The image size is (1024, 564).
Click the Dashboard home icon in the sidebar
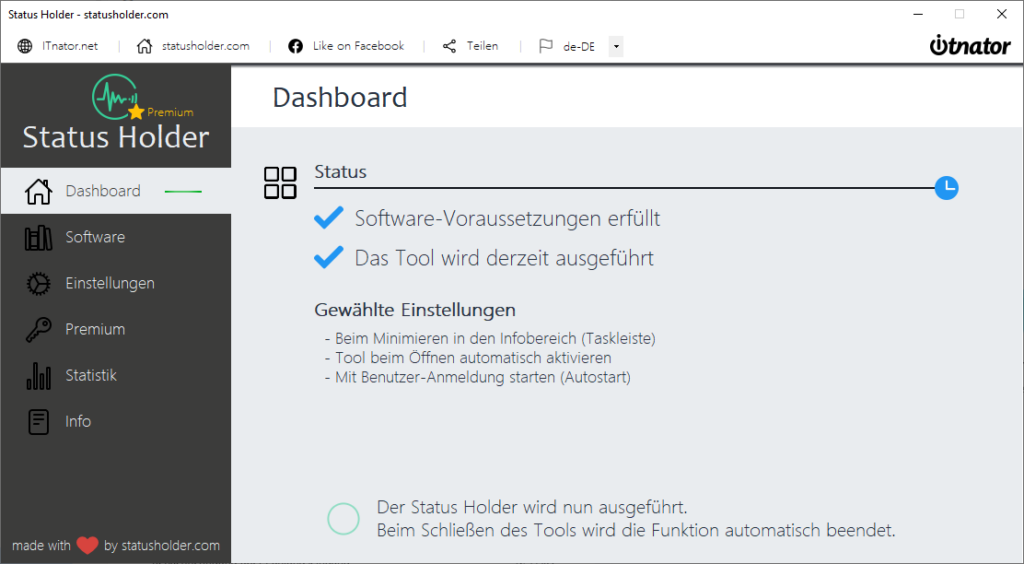[x=39, y=191]
